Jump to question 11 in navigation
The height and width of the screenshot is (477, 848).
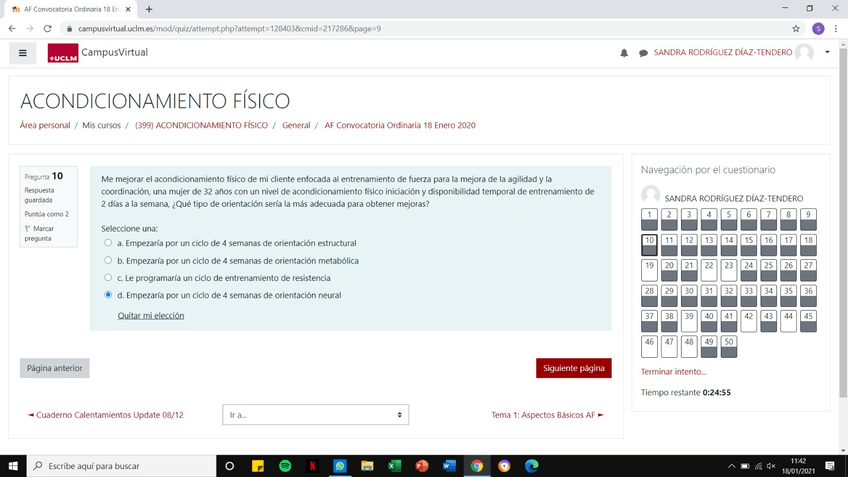669,245
